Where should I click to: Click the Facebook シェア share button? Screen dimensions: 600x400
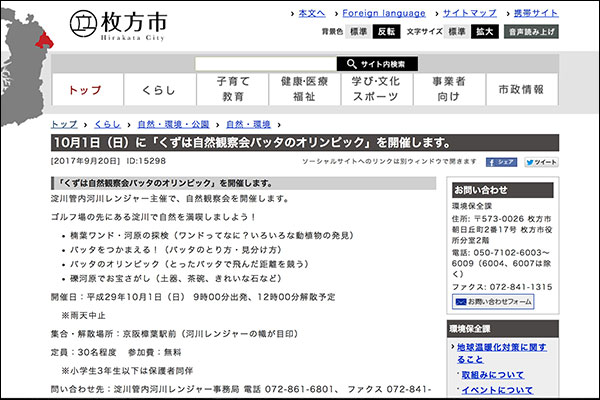[x=501, y=161]
